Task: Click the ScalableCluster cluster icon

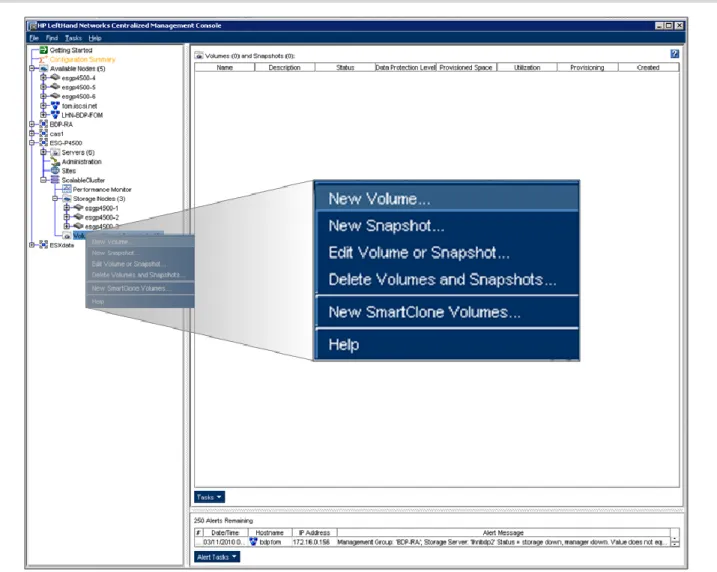Action: 55,180
